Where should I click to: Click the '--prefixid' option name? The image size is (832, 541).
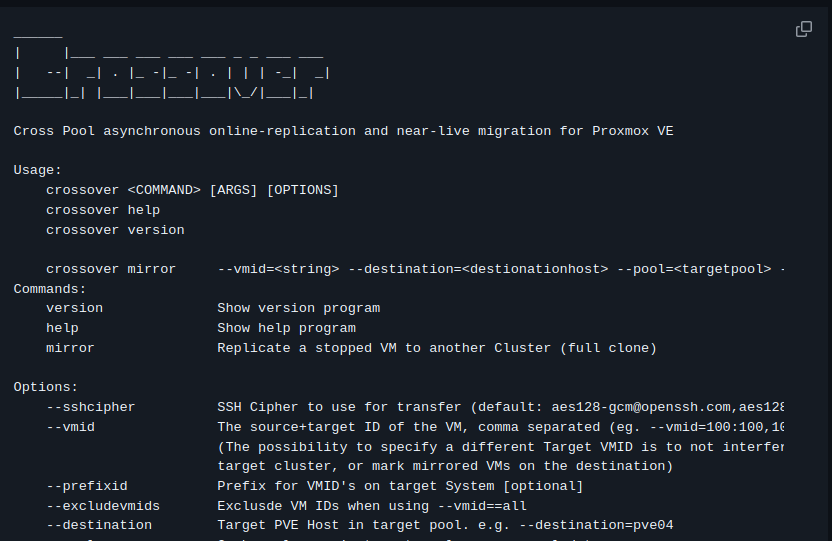click(87, 486)
